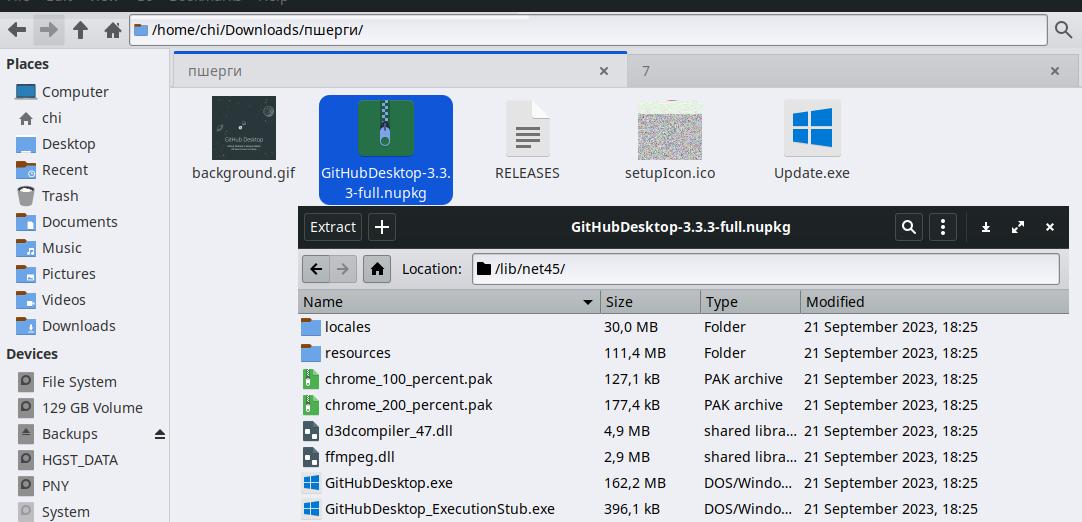Open Computer in Places sidebar

(75, 92)
